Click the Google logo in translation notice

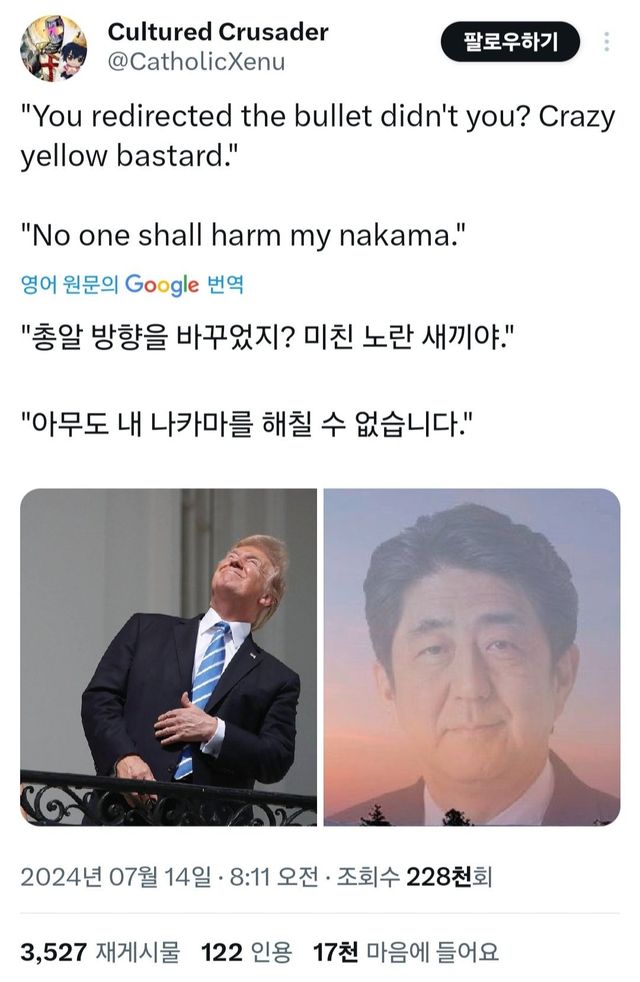coord(162,285)
